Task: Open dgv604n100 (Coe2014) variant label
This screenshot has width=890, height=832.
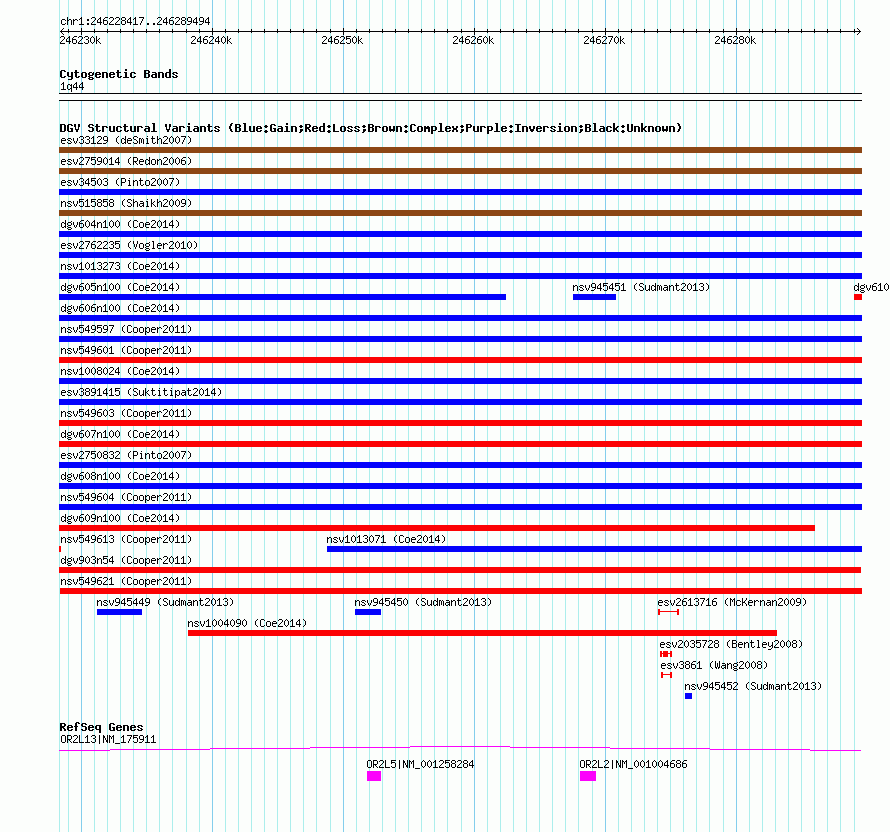Action: (x=120, y=224)
